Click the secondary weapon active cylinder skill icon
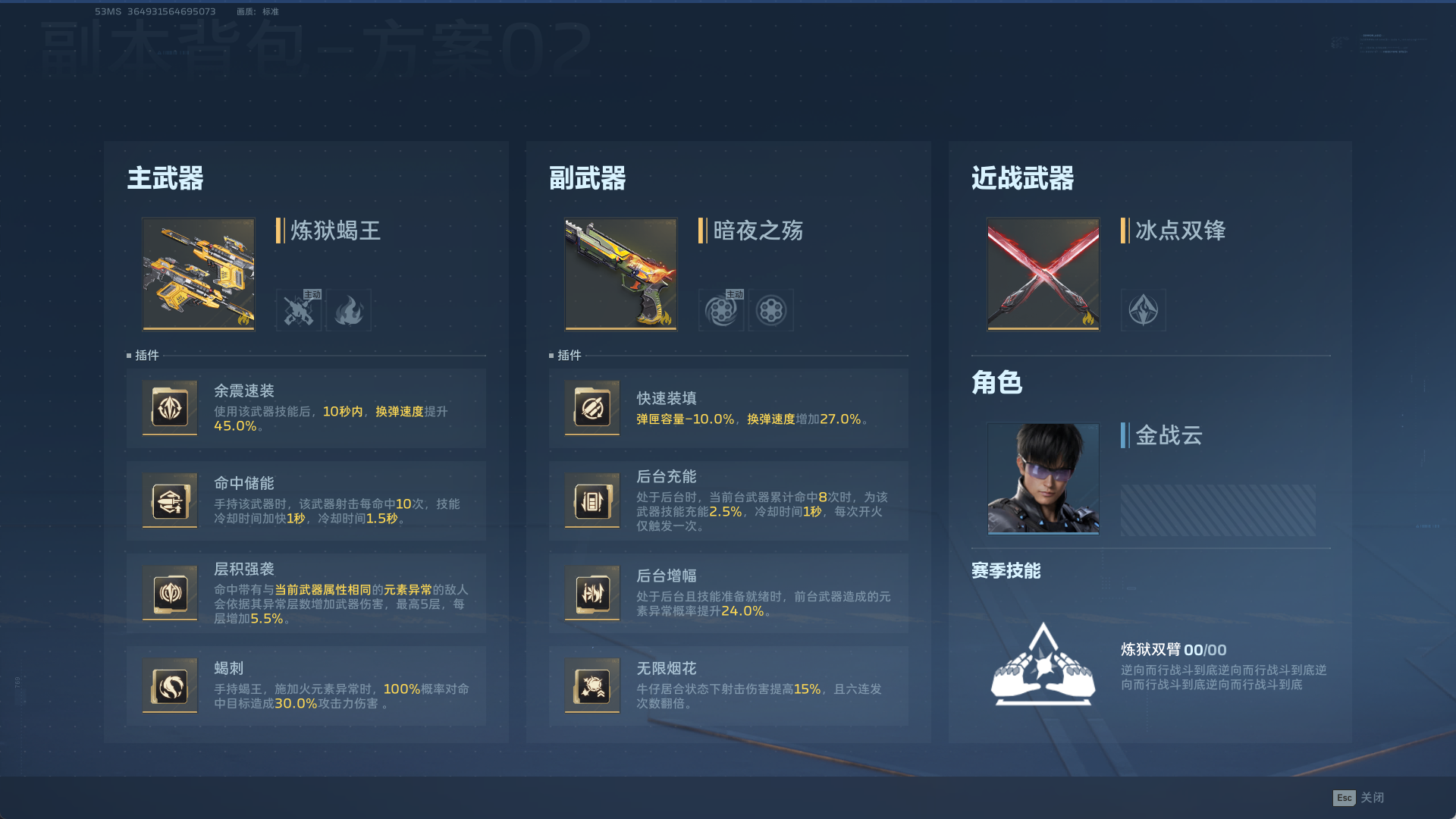Image resolution: width=1456 pixels, height=819 pixels. [721, 310]
